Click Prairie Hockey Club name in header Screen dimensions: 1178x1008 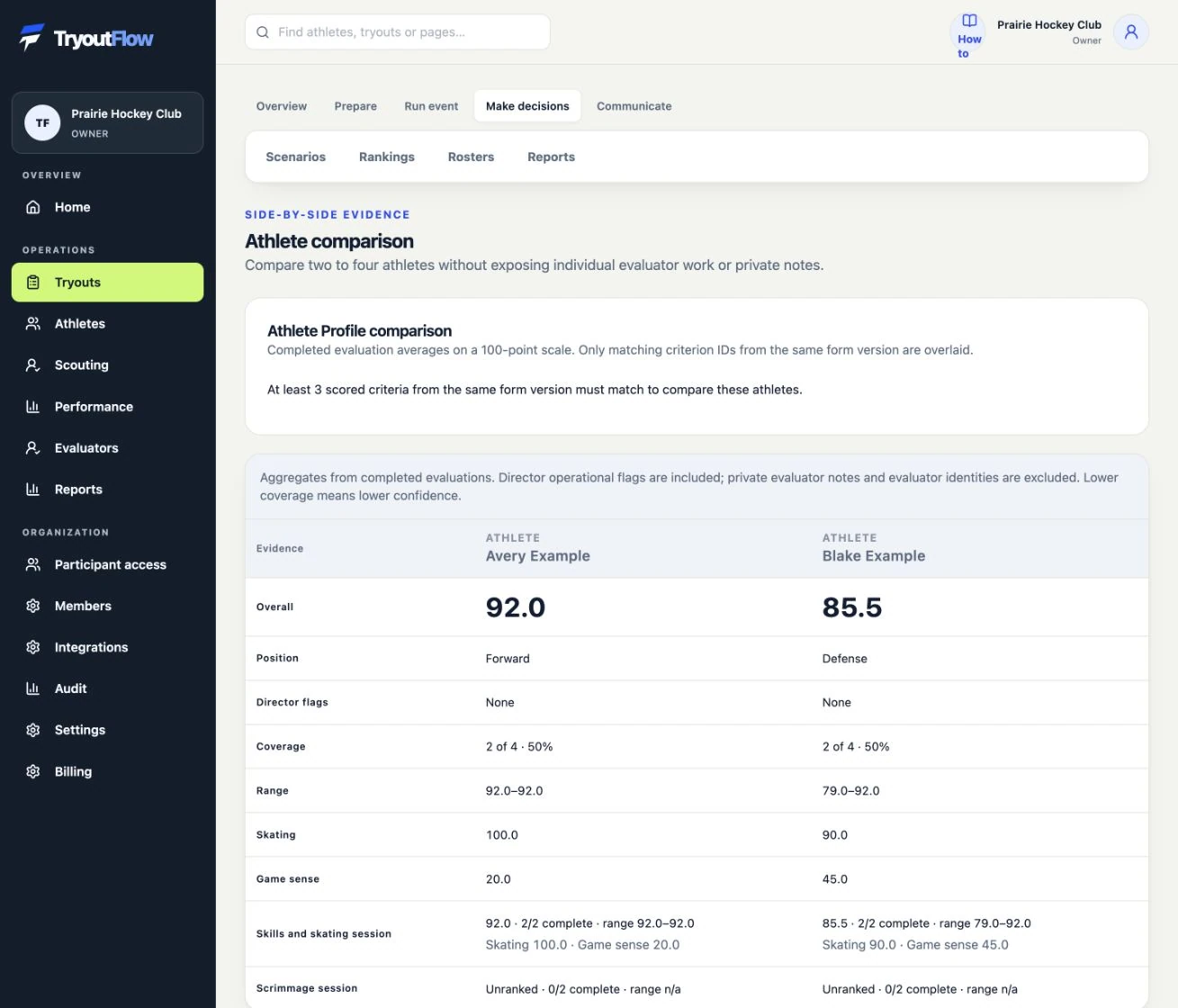[1048, 25]
